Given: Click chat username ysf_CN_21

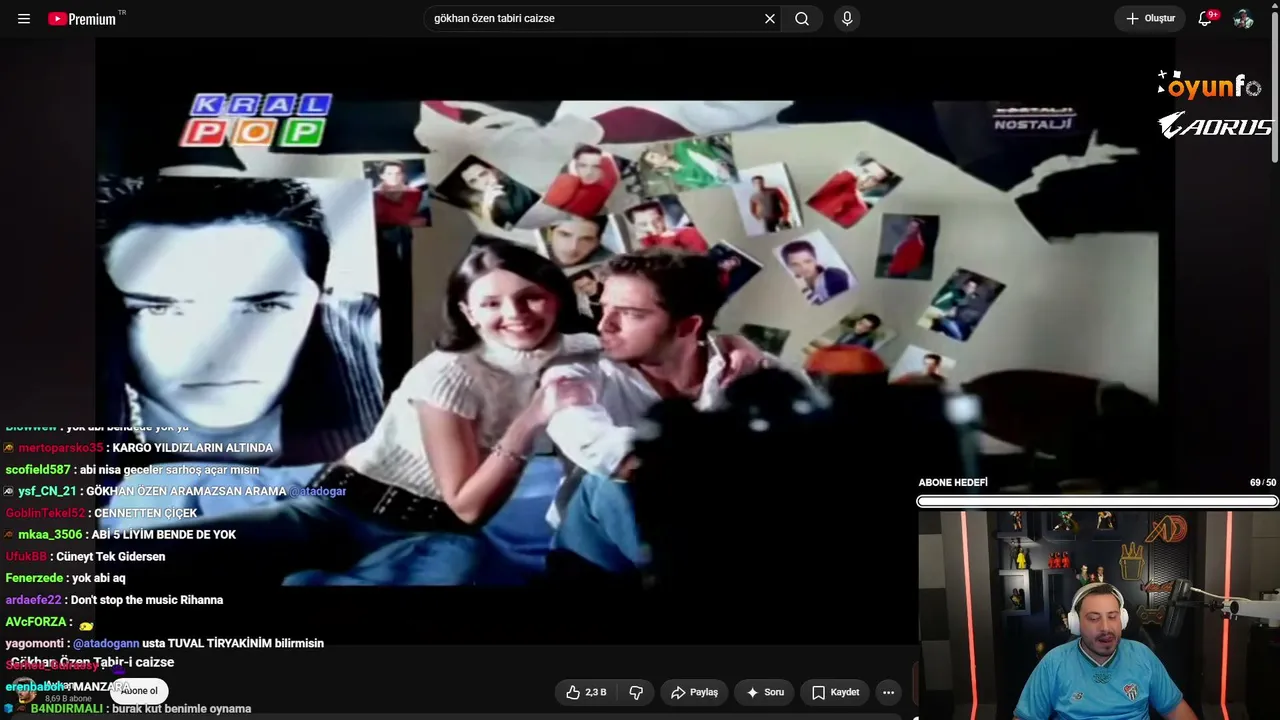Looking at the screenshot, I should pyautogui.click(x=47, y=492).
